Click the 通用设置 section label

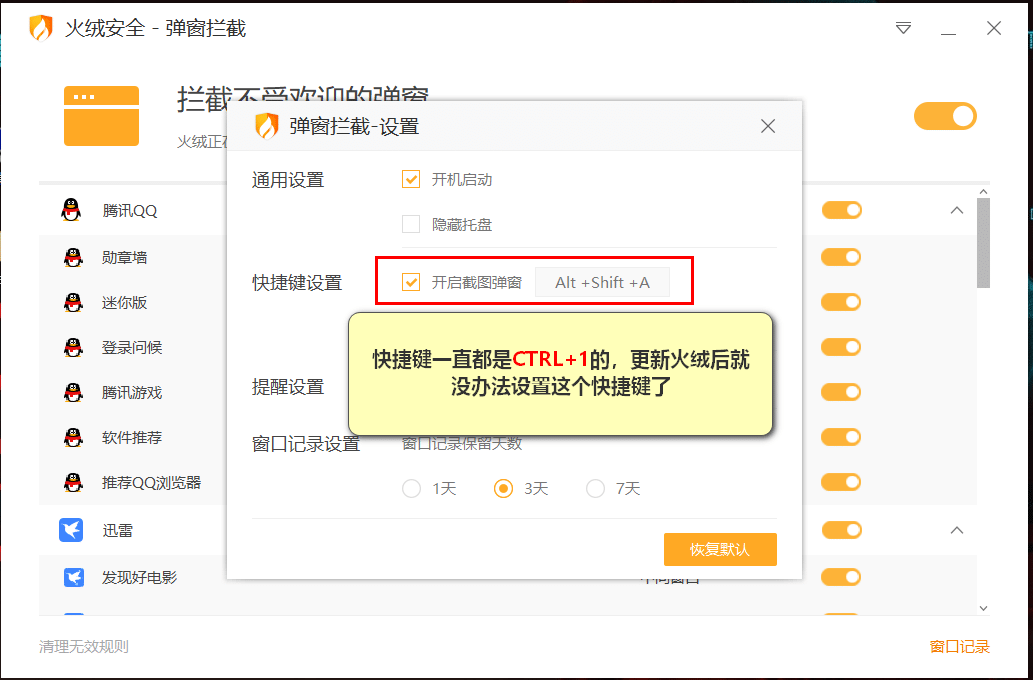click(x=288, y=180)
